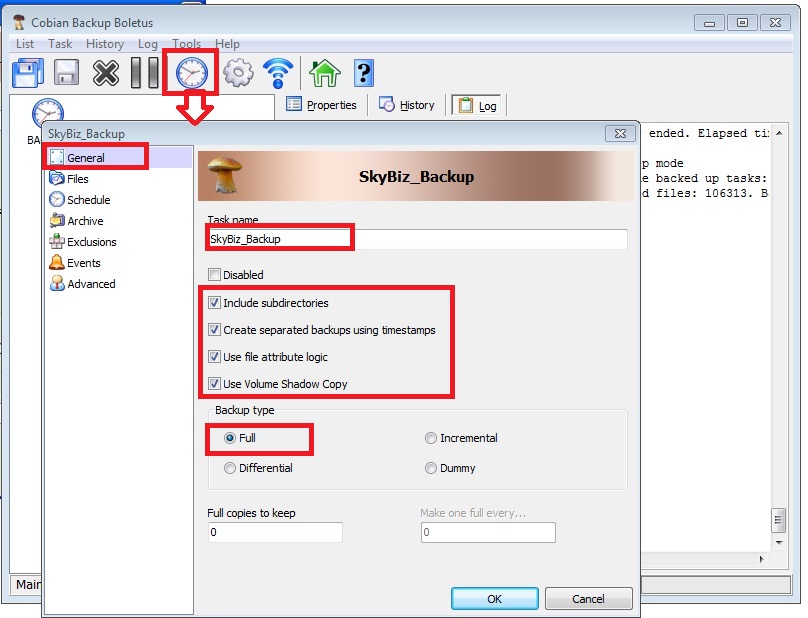The width and height of the screenshot is (808, 618).
Task: Choose the Differential backup type
Action: 231,468
